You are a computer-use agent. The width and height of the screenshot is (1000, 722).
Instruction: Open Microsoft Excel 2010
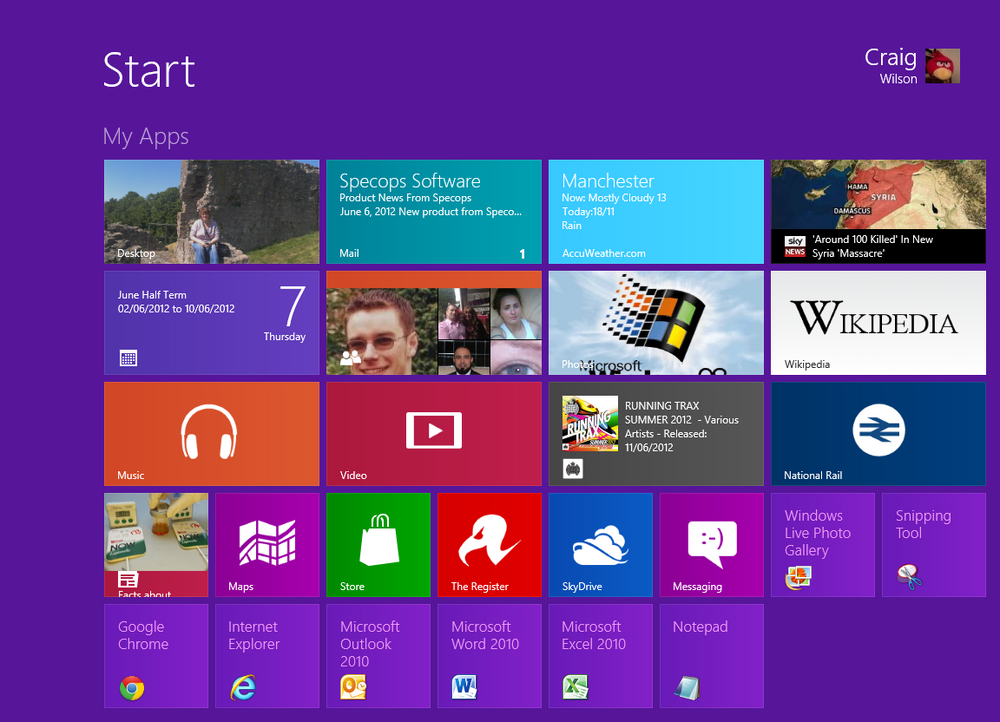tap(601, 656)
